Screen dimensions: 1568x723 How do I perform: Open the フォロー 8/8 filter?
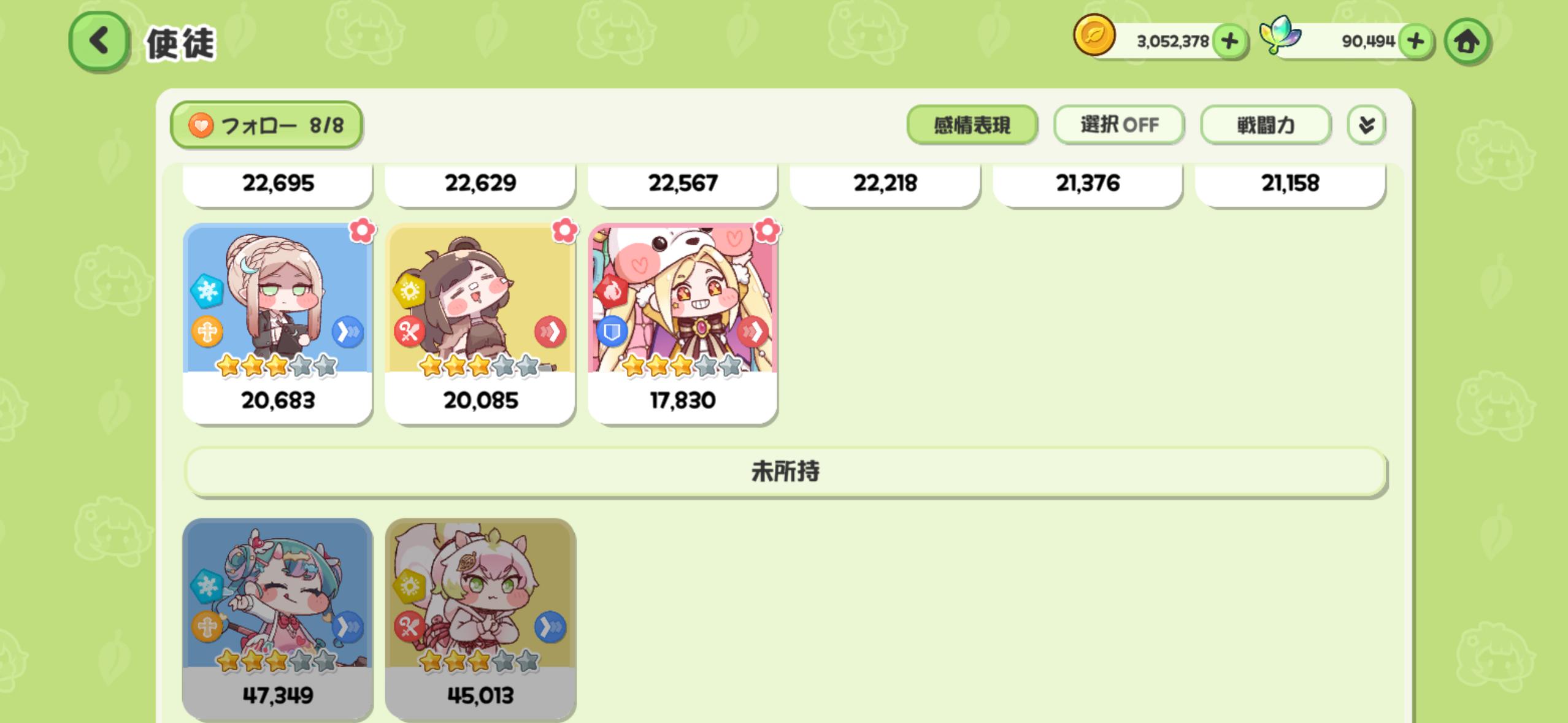[266, 125]
